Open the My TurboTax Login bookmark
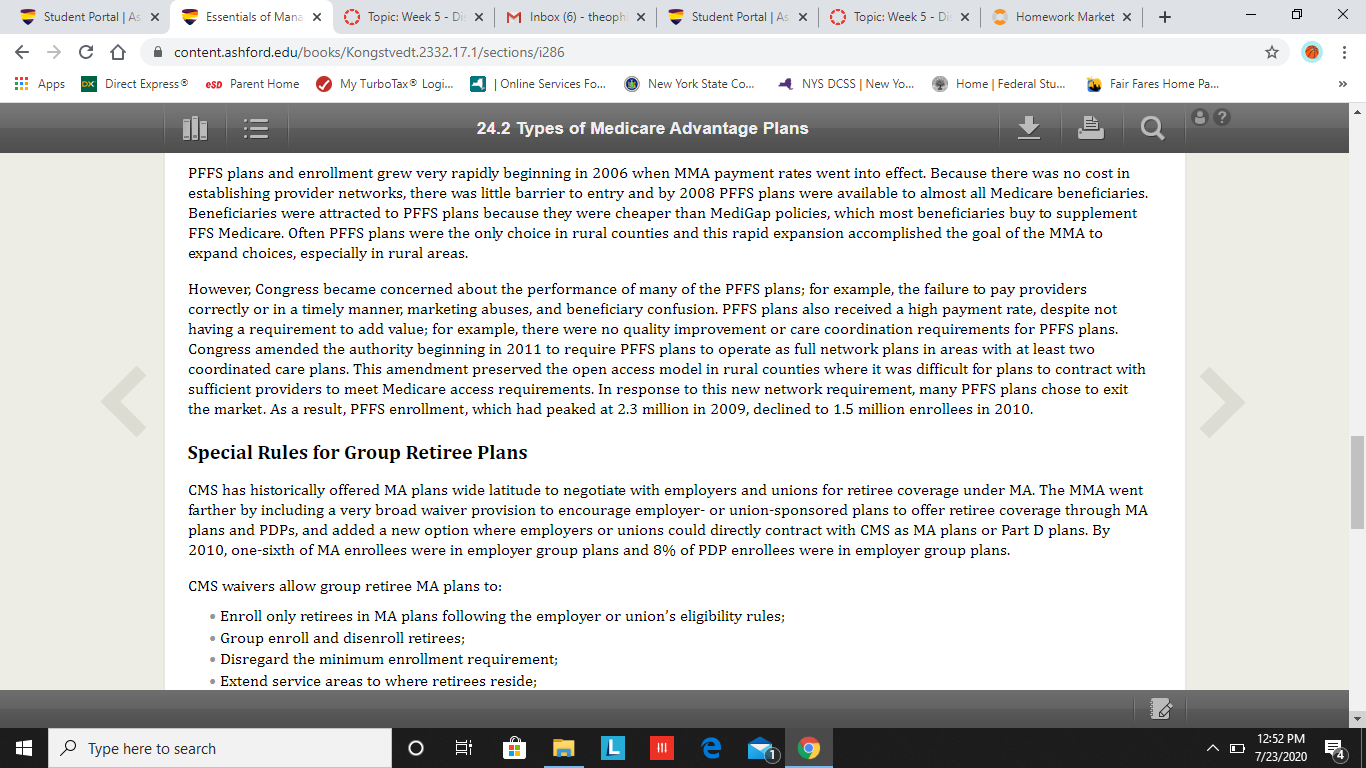 [385, 84]
